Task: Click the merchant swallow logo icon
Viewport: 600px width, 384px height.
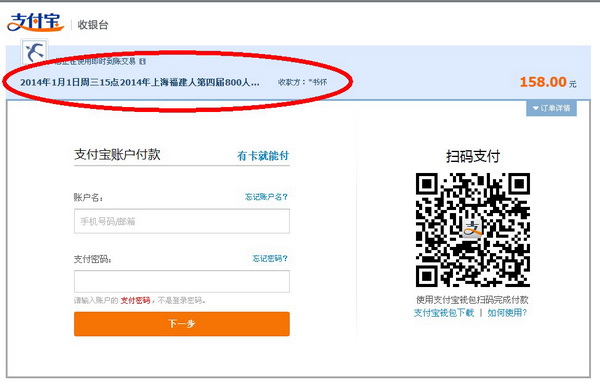Action: click(34, 52)
